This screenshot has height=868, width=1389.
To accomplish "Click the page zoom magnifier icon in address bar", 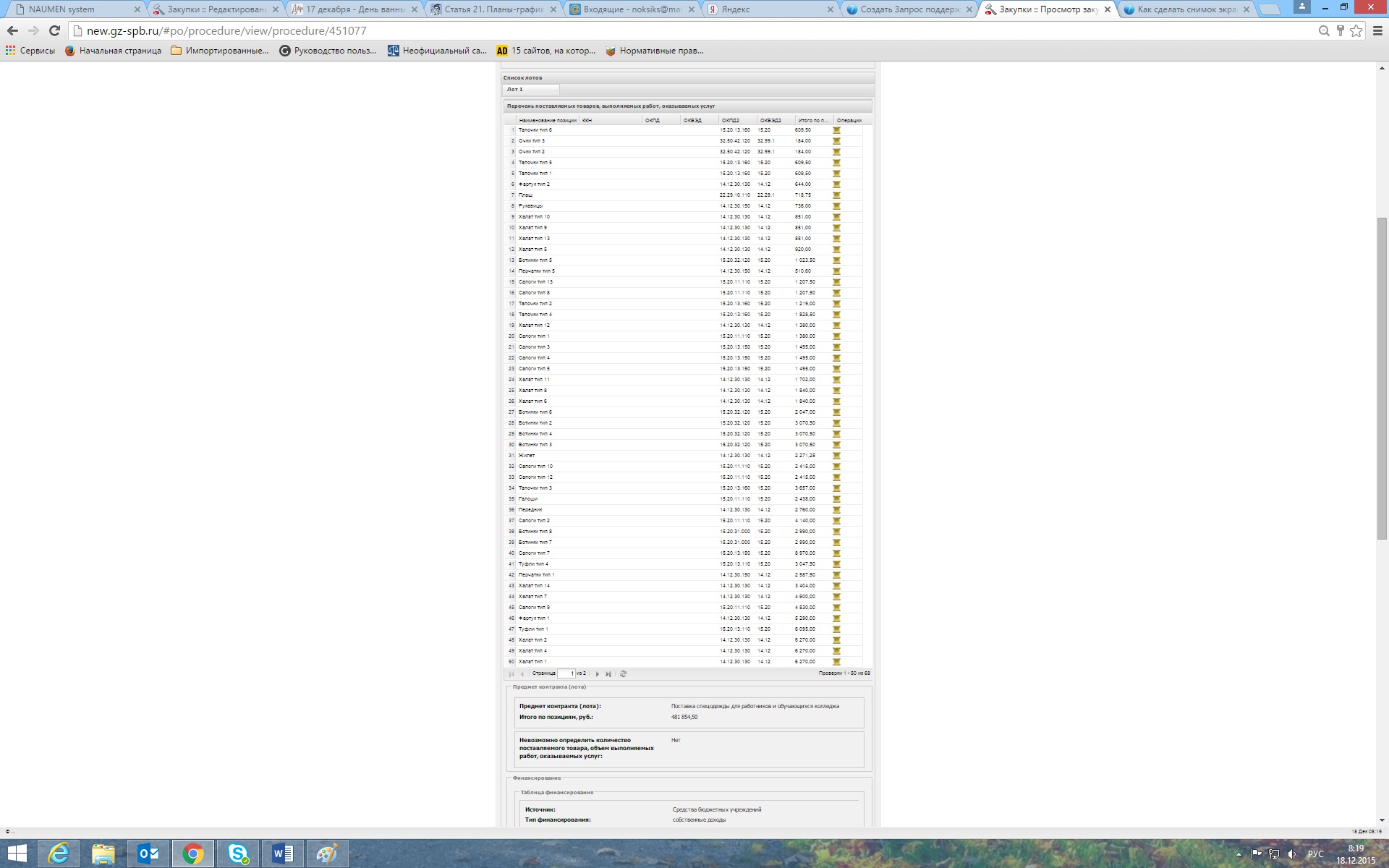I will (x=1324, y=30).
